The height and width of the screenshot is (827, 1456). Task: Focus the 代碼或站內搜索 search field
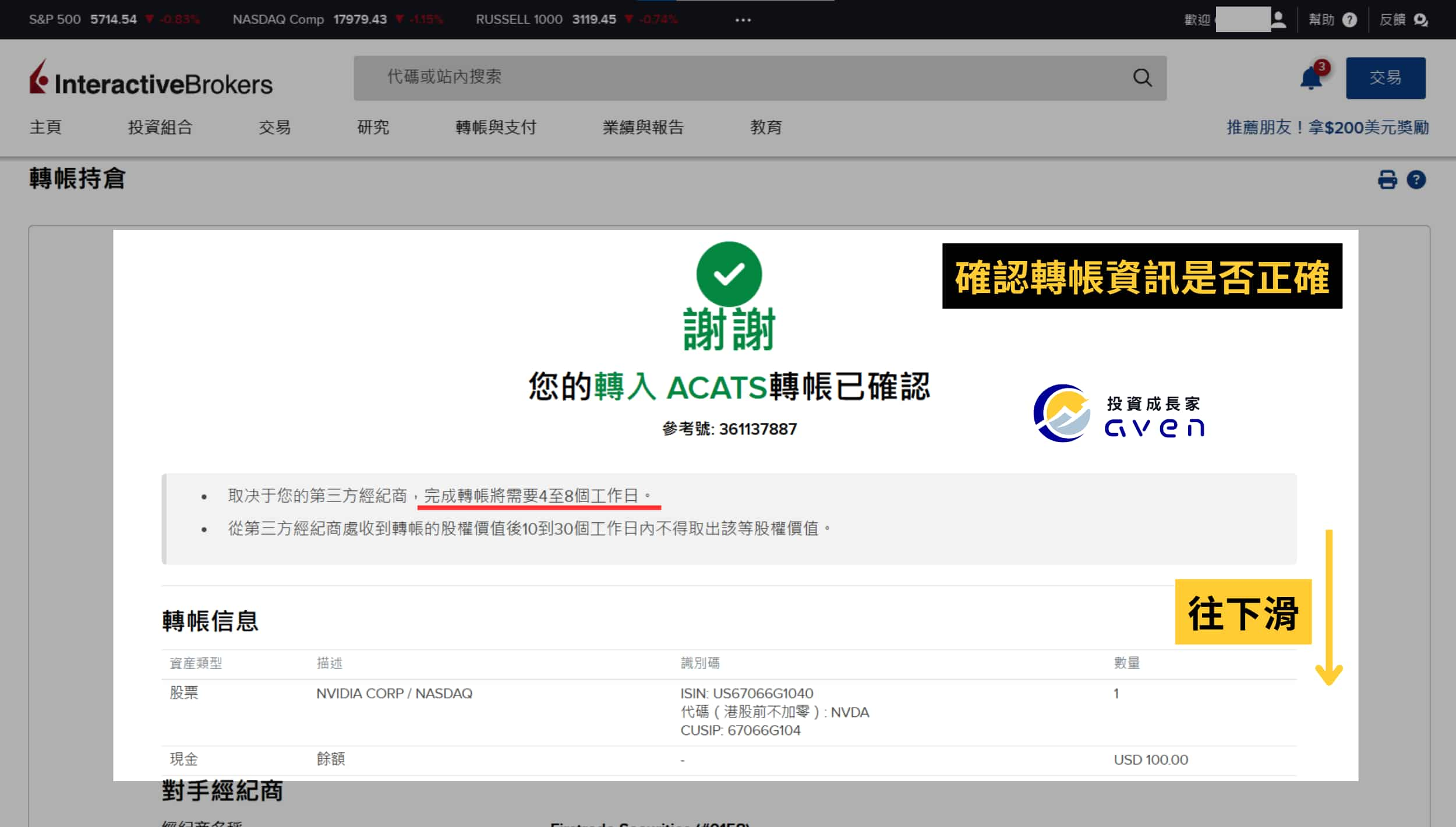pos(760,77)
